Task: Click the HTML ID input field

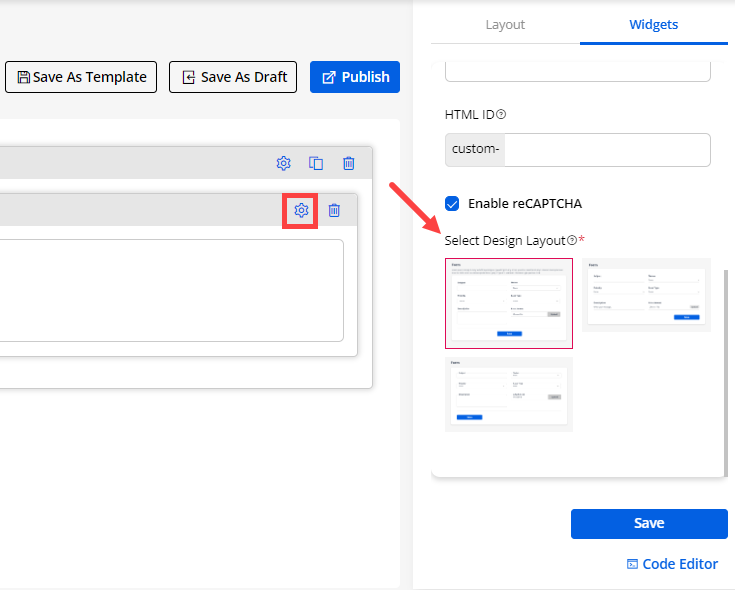Action: point(608,150)
